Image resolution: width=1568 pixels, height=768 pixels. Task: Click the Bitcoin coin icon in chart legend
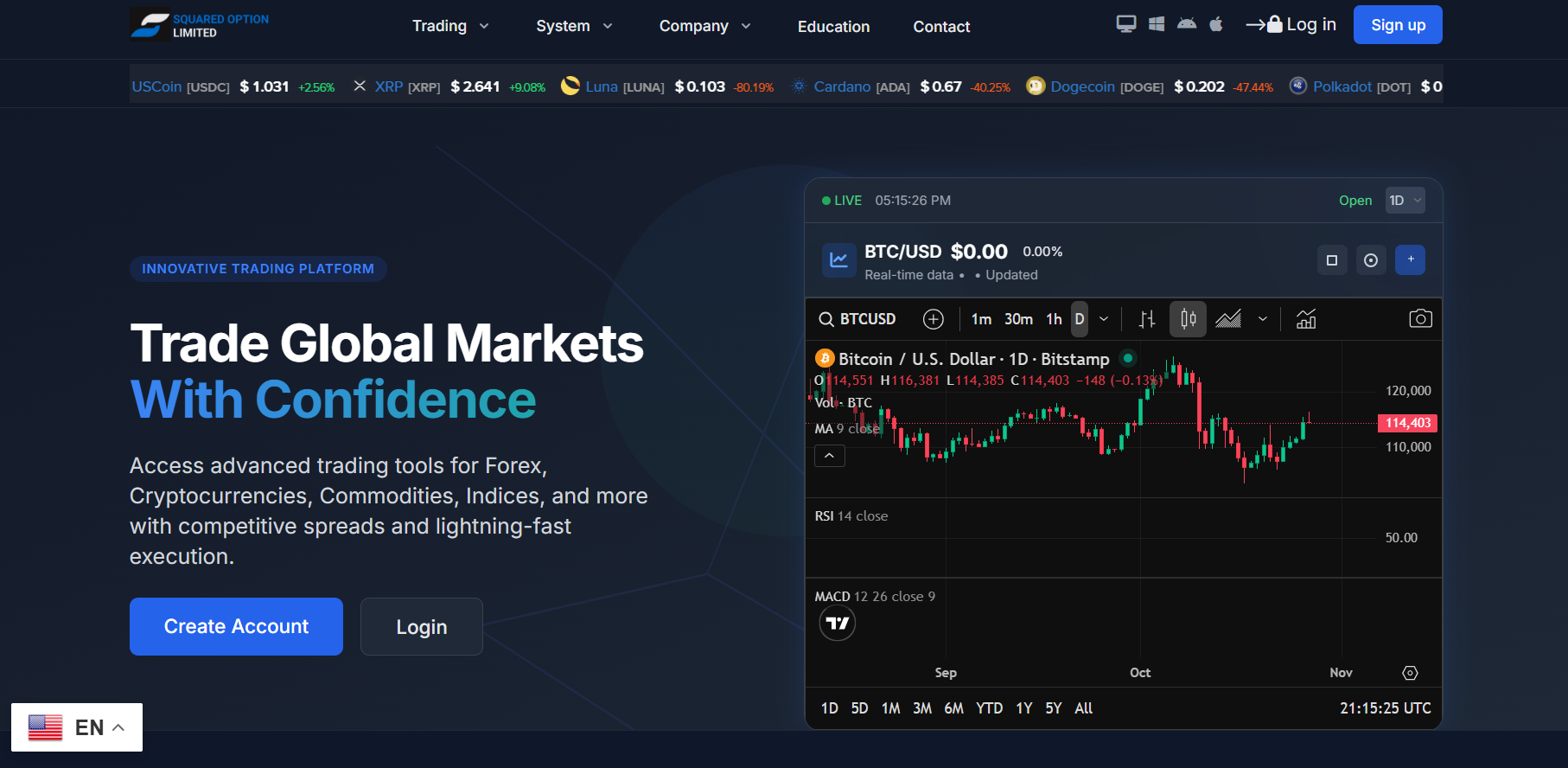pos(825,359)
